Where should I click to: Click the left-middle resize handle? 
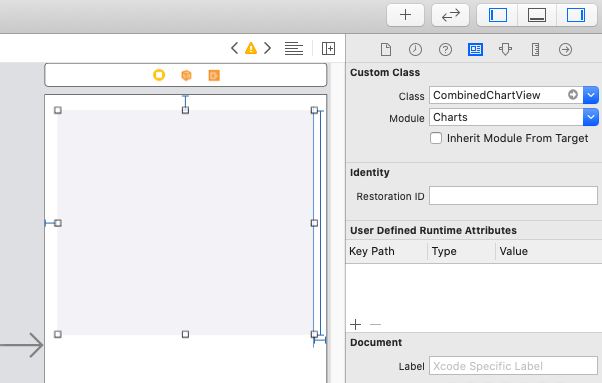(x=58, y=223)
